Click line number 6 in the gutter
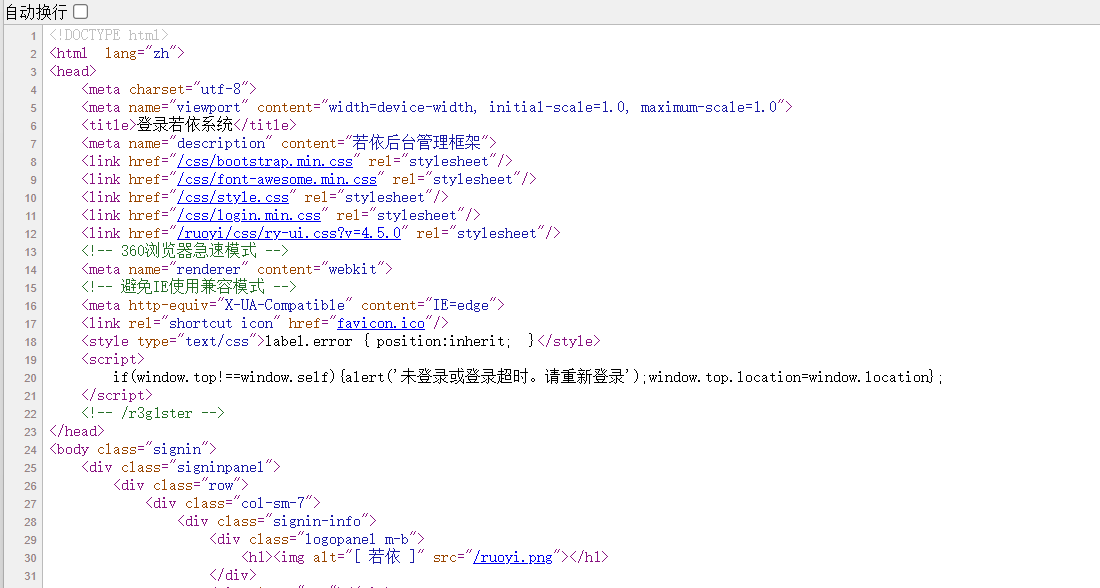Screen dimensions: 1100x588 (x=33, y=126)
